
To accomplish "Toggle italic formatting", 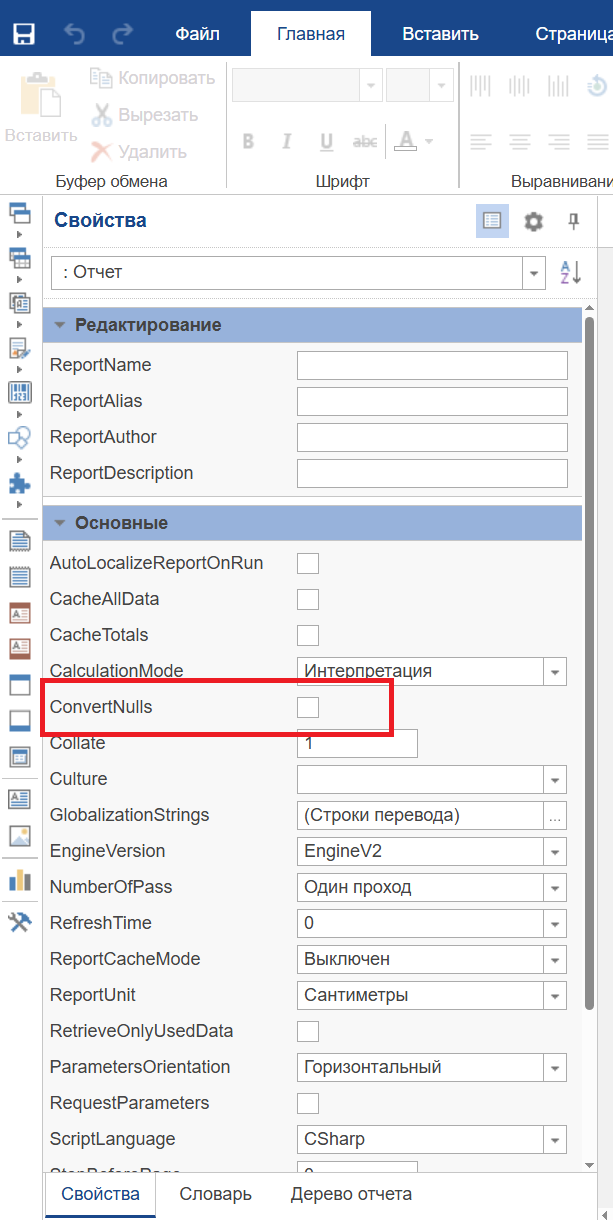I will point(287,141).
